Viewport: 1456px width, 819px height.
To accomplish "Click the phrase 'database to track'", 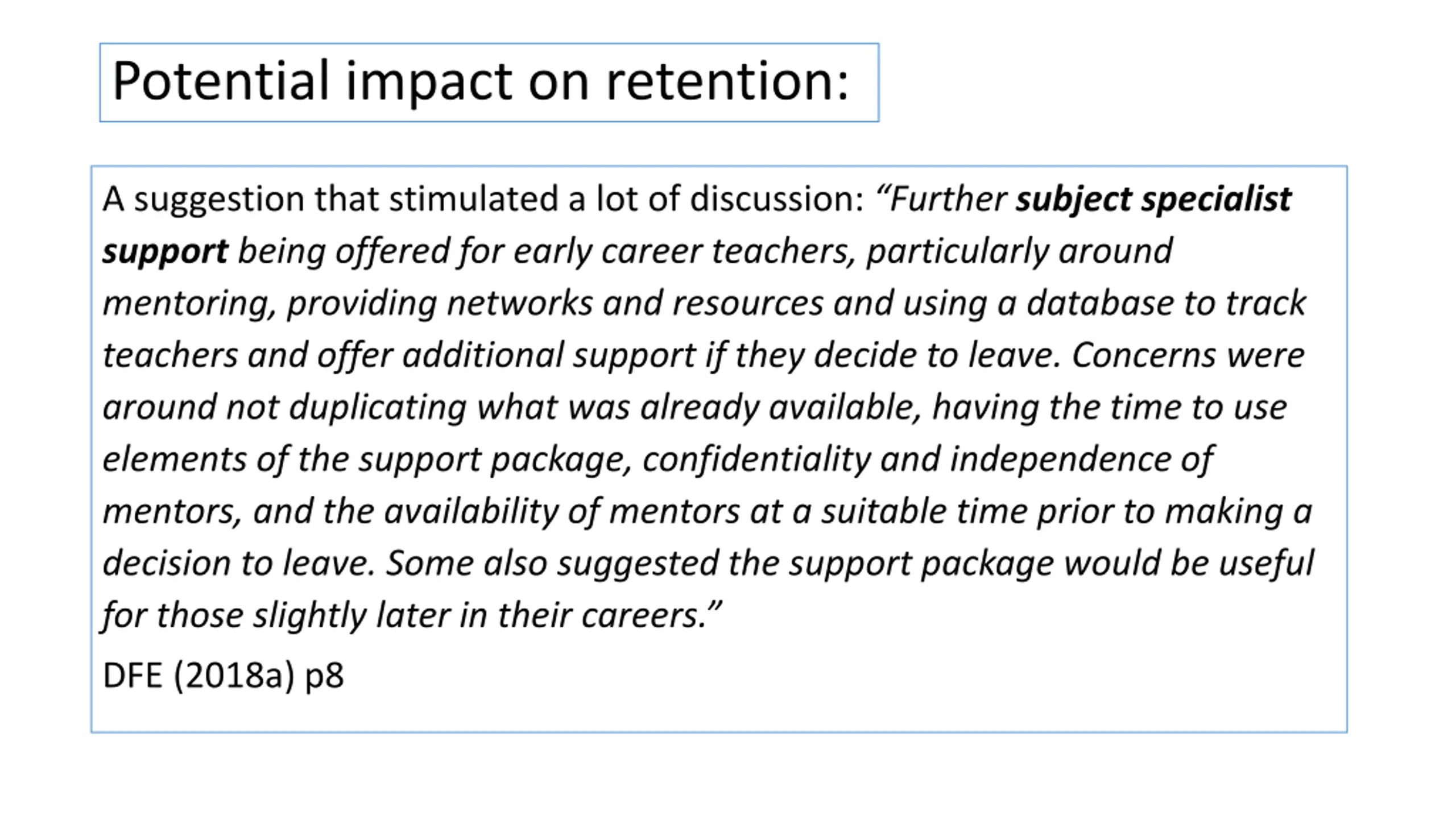I will [1167, 303].
